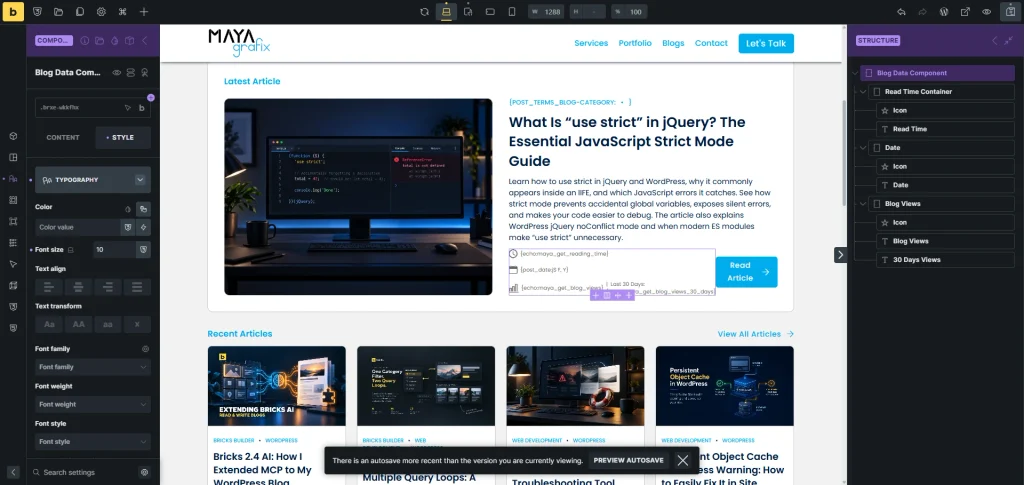1024x485 pixels.
Task: Click the purple plus badge on class field
Action: 151,97
